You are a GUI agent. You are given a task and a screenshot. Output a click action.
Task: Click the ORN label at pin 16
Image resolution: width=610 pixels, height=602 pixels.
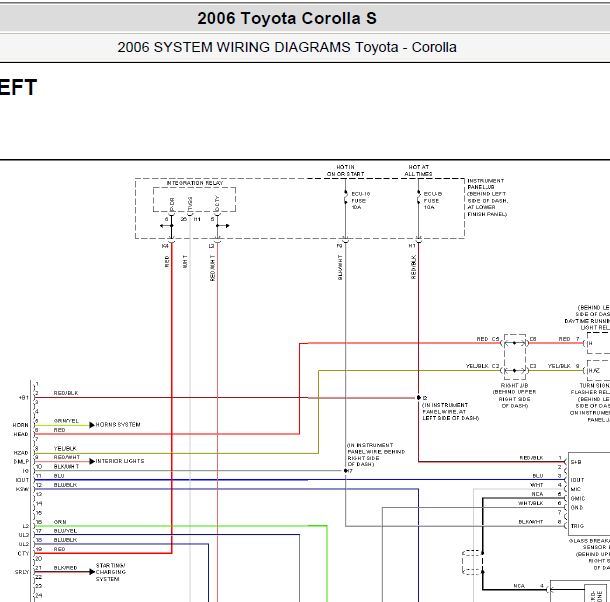coord(60,522)
